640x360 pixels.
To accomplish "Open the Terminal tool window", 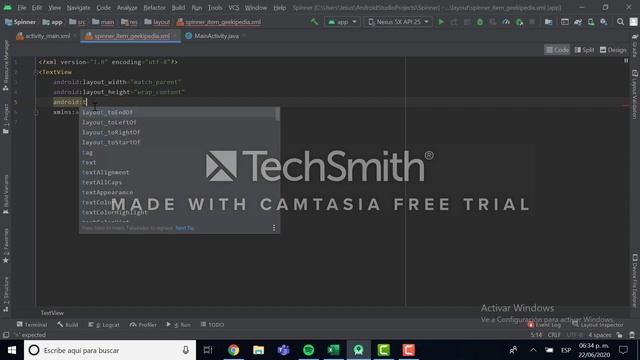I will coord(32,324).
